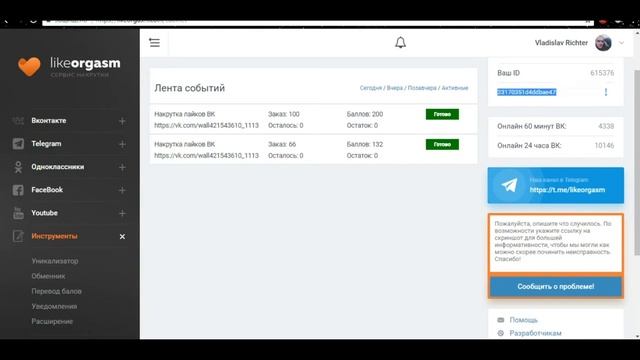
Task: Select the Инструменты menu item
Action: [54, 236]
